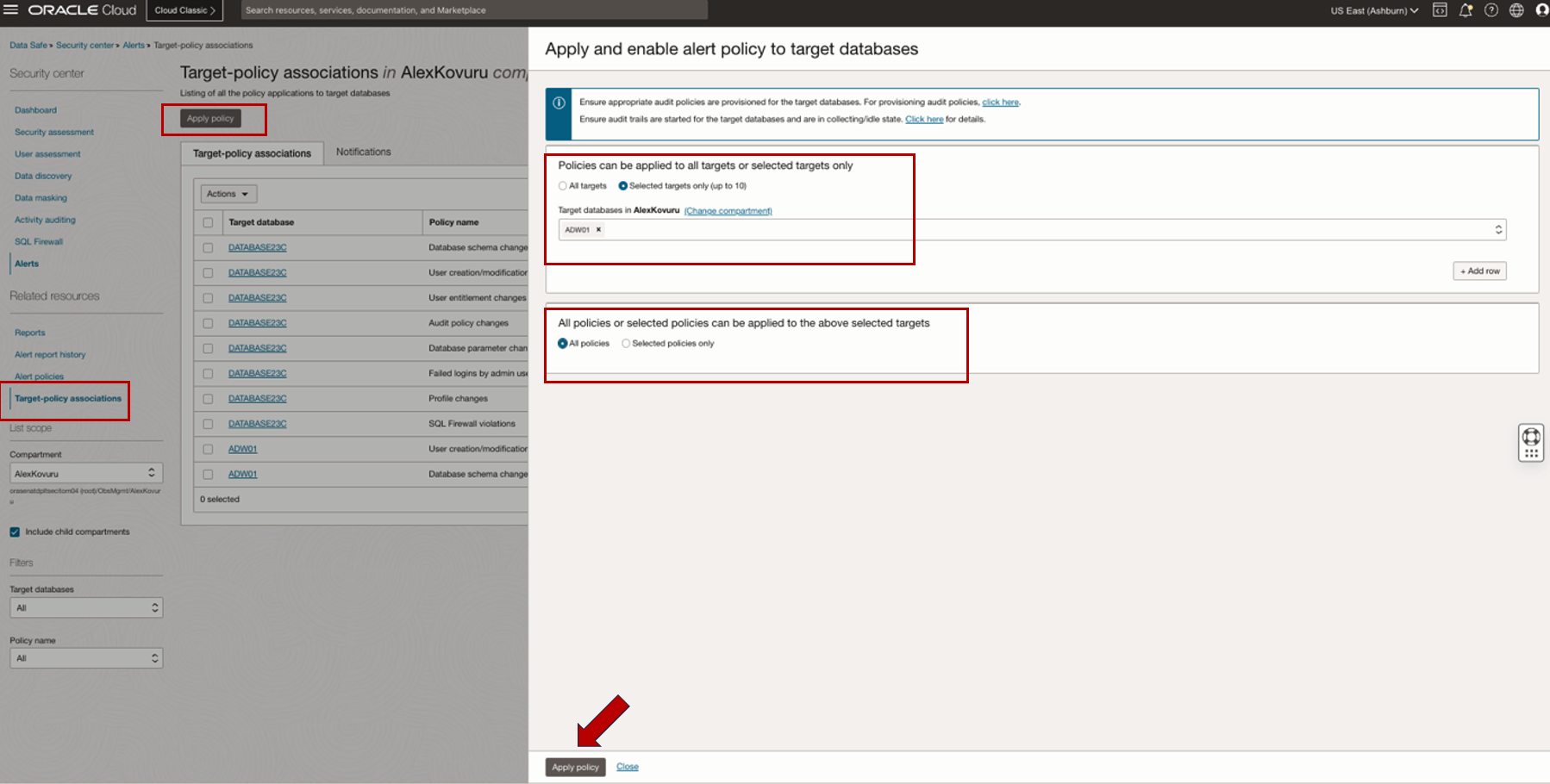
Task: Open Data masking
Action: [x=41, y=198]
